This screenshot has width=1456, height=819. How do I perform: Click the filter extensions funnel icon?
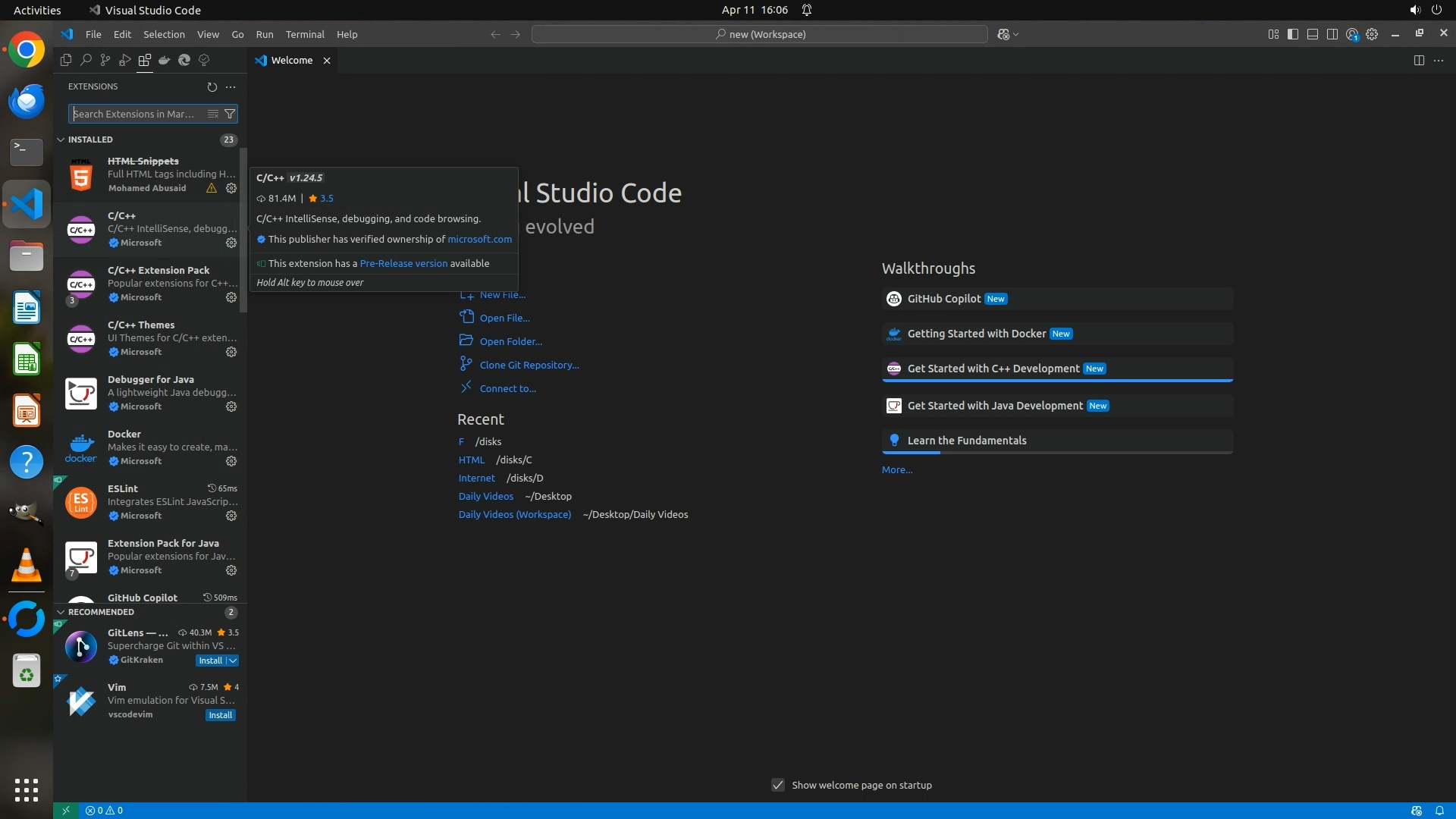tap(230, 114)
